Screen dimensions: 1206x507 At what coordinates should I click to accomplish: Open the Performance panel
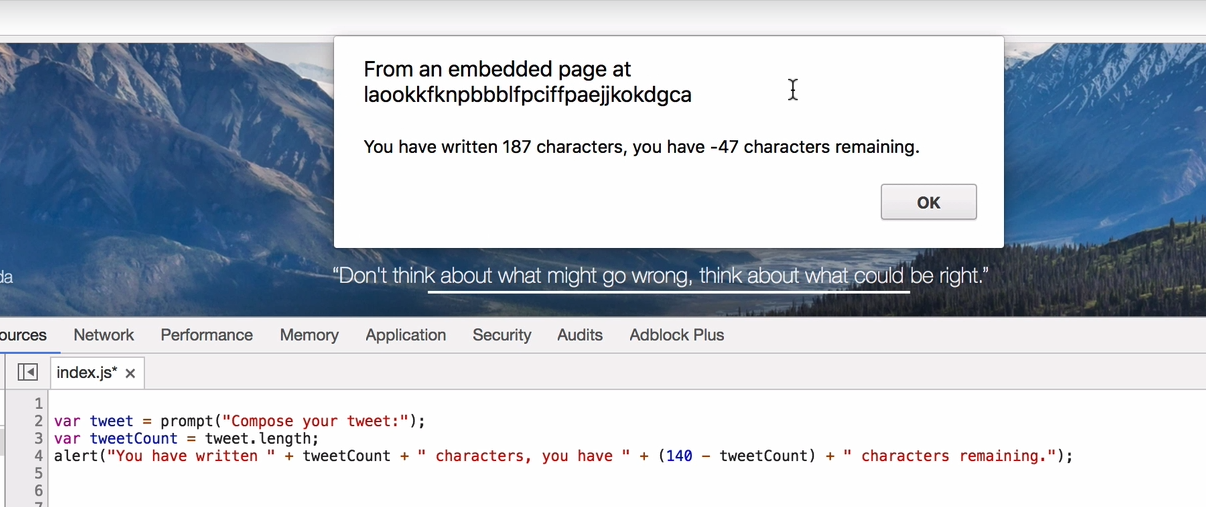(206, 335)
